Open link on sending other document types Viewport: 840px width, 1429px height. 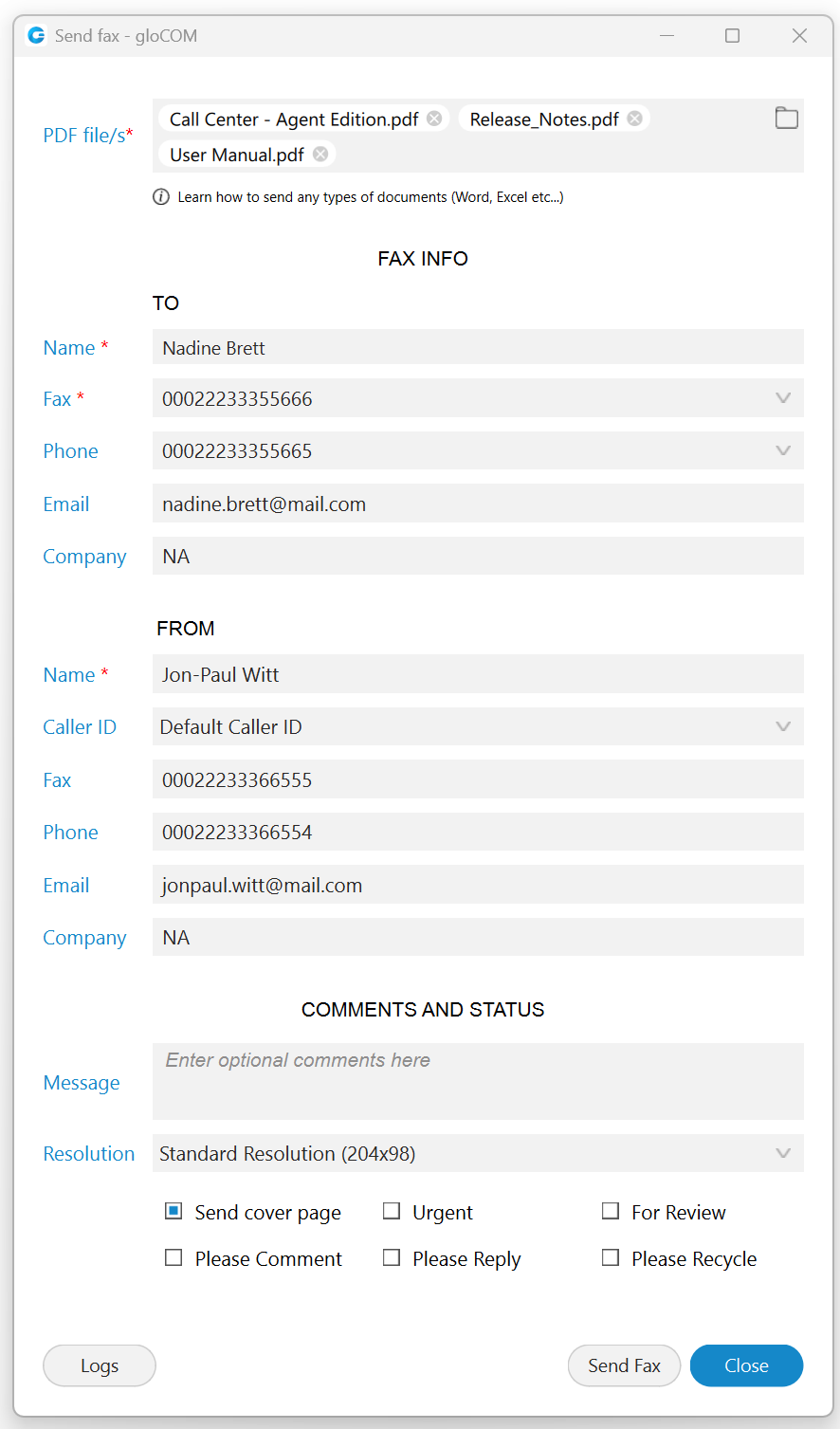(371, 197)
